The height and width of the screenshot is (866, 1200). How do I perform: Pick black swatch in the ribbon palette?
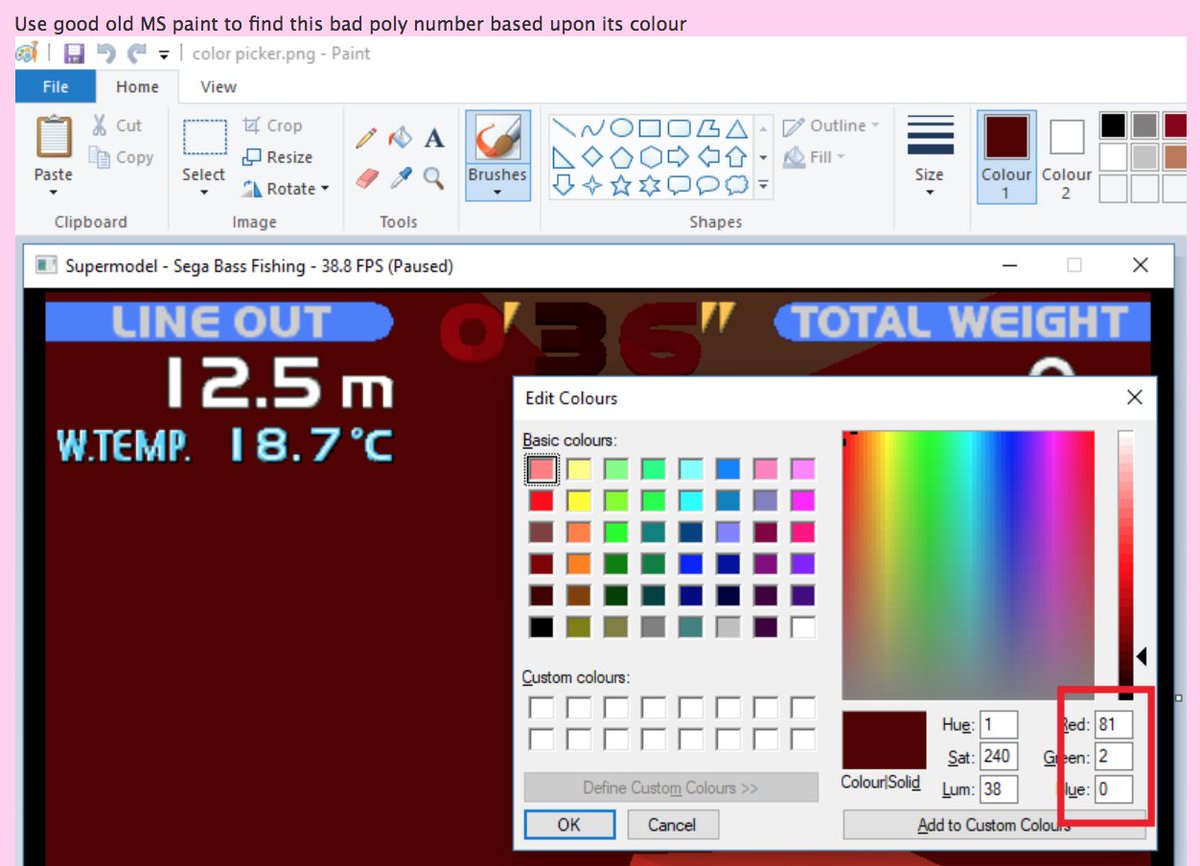pos(1114,125)
